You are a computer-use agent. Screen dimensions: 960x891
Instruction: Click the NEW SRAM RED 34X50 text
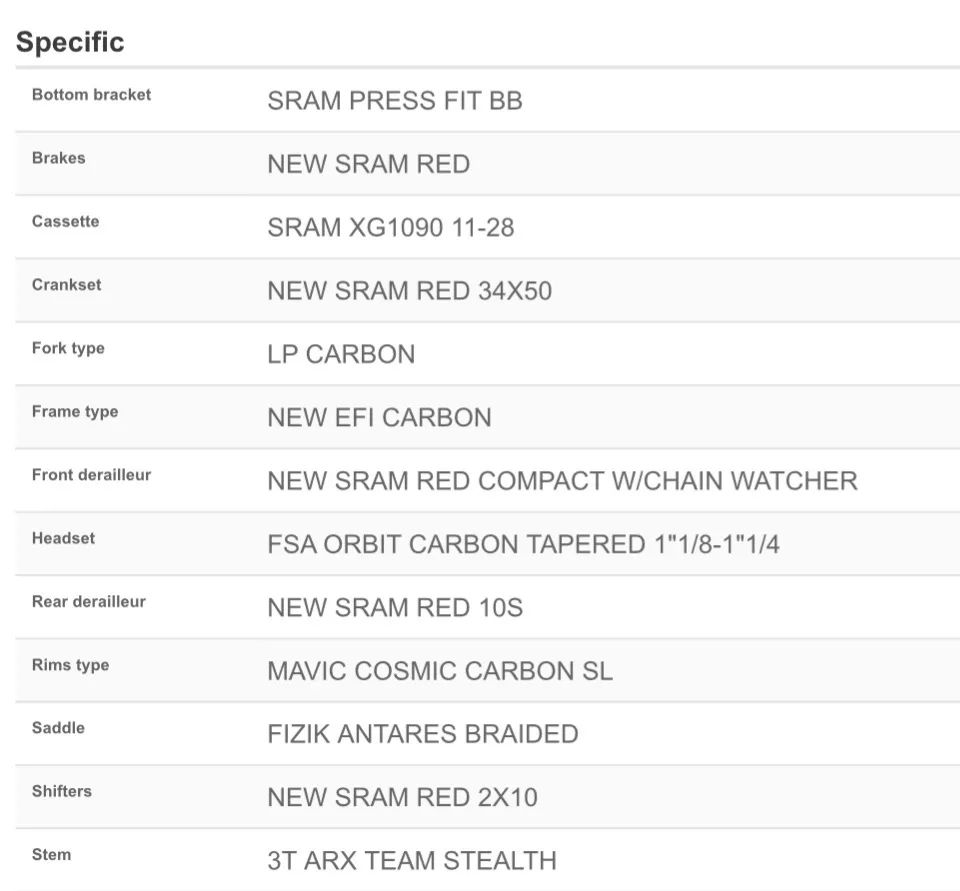[409, 291]
